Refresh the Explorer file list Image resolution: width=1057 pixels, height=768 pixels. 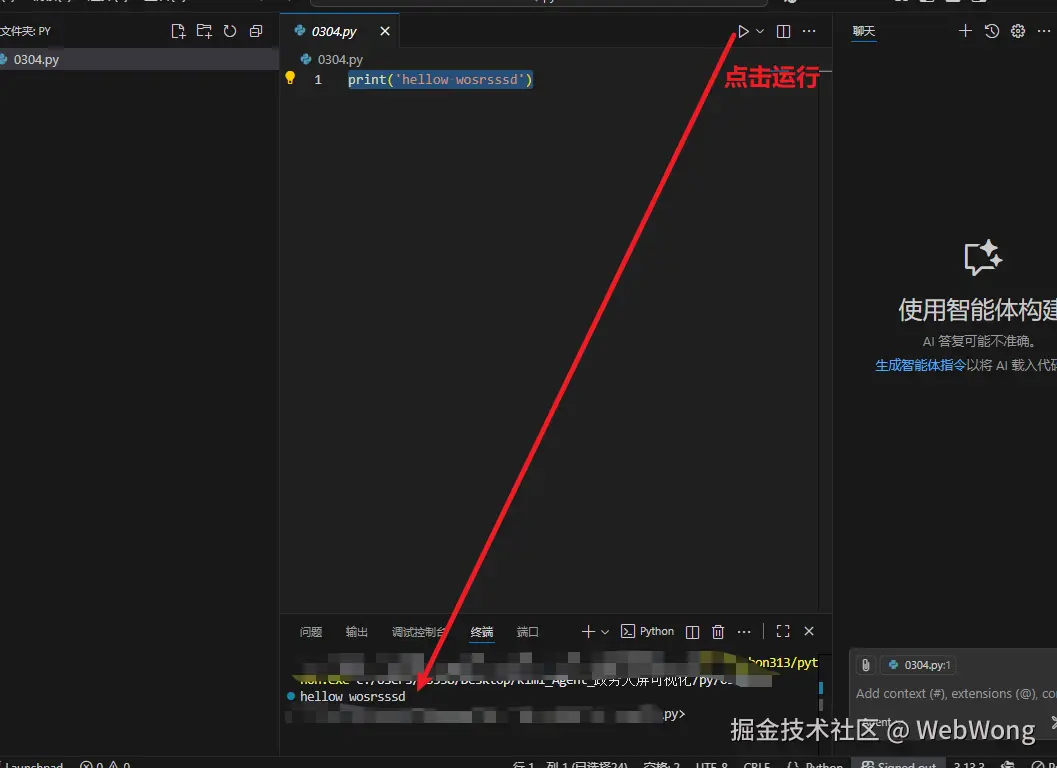(x=228, y=31)
